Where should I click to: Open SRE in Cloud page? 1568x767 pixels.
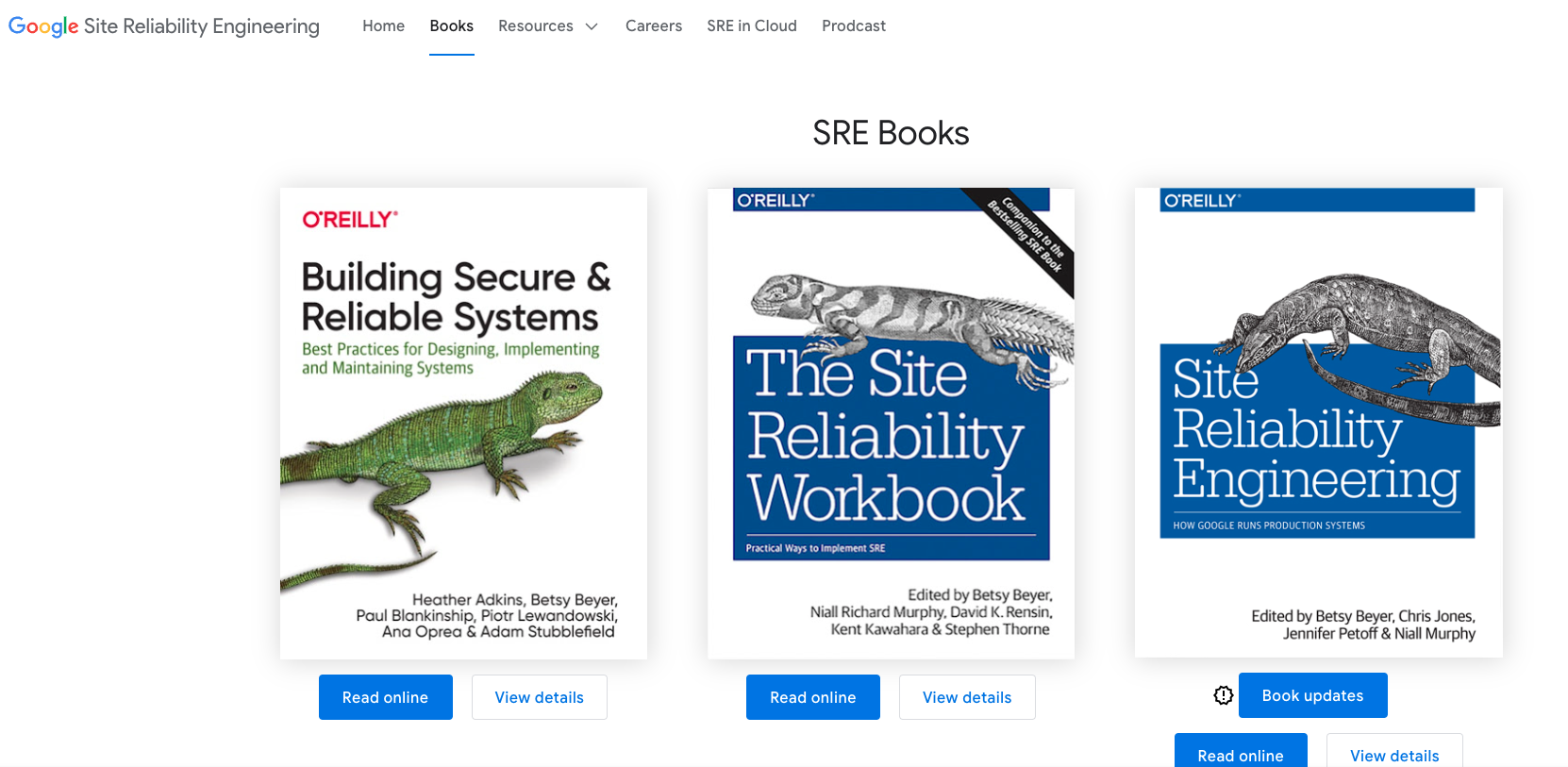click(752, 26)
